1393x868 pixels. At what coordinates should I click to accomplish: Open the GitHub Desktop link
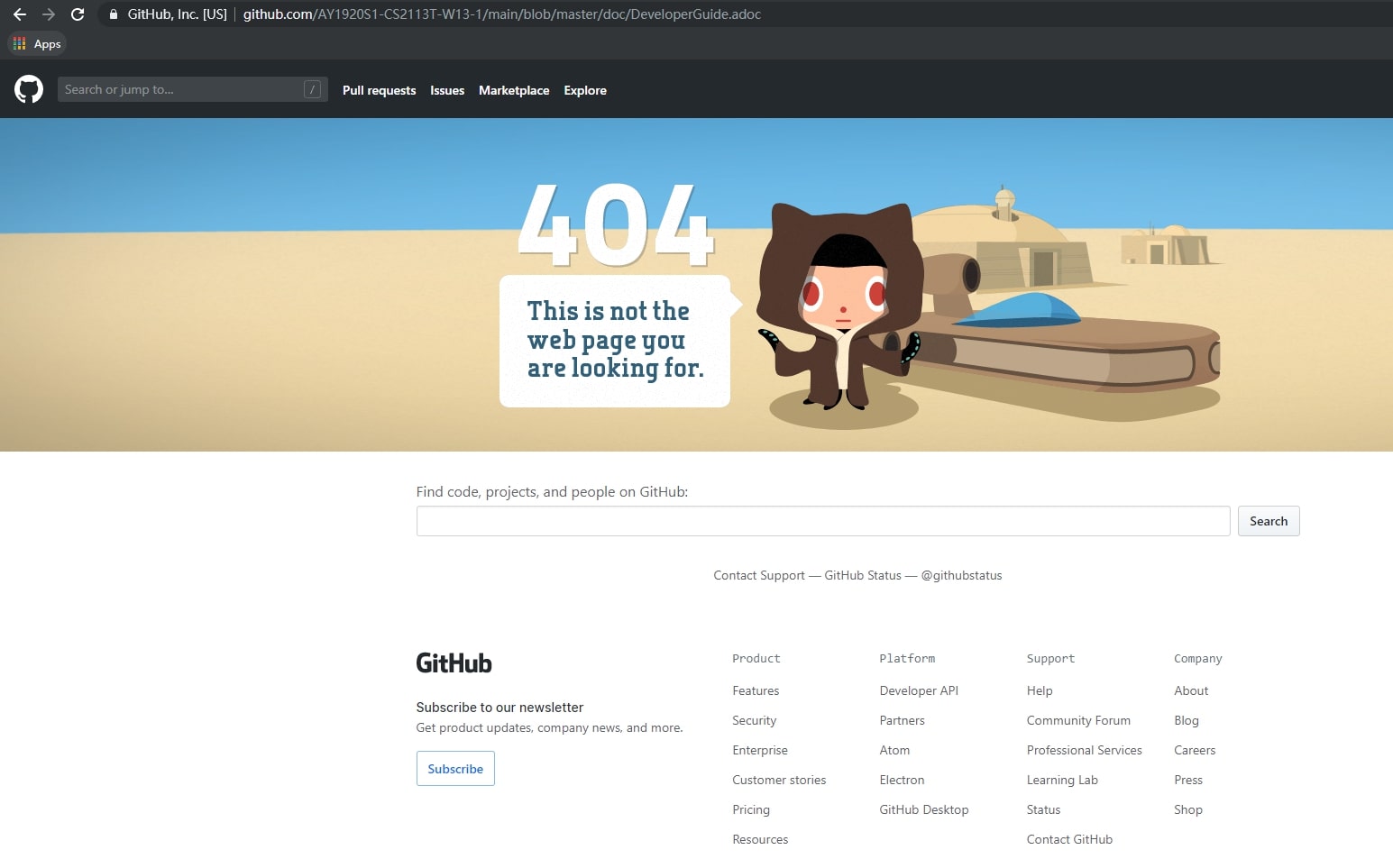[924, 809]
